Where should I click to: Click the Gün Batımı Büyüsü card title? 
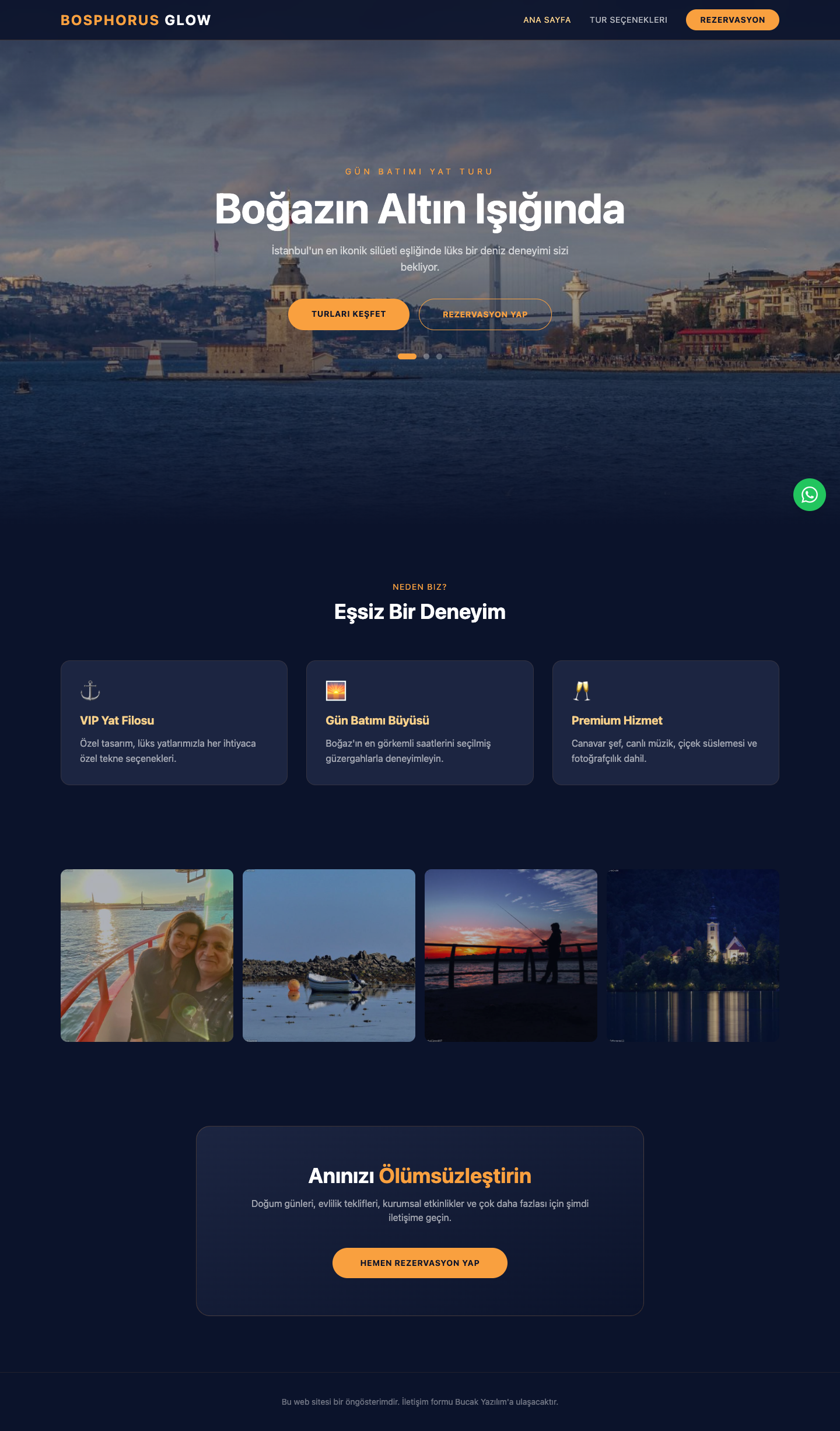pos(377,720)
